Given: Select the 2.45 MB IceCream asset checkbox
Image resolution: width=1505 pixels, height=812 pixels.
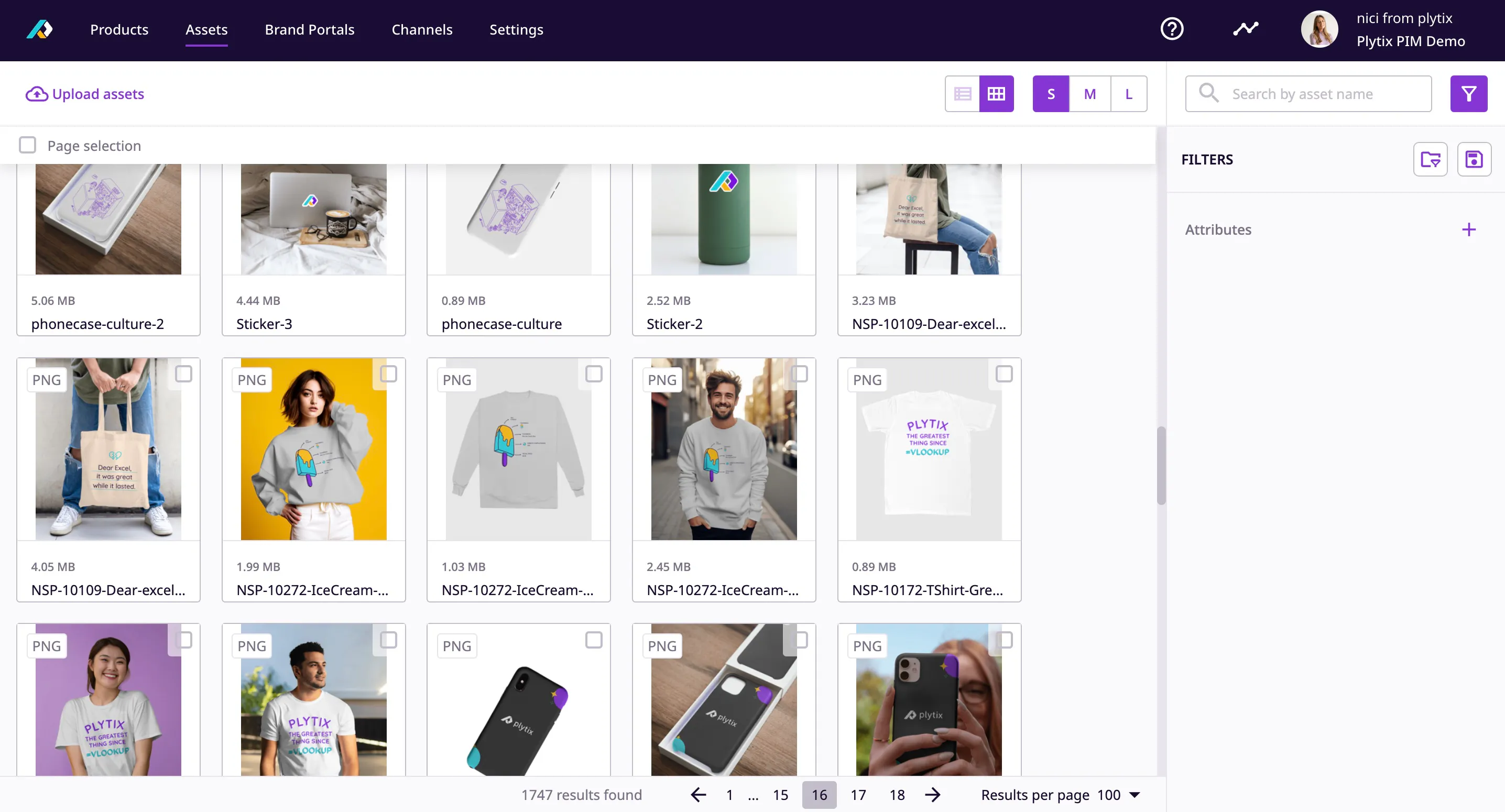Looking at the screenshot, I should pos(799,374).
